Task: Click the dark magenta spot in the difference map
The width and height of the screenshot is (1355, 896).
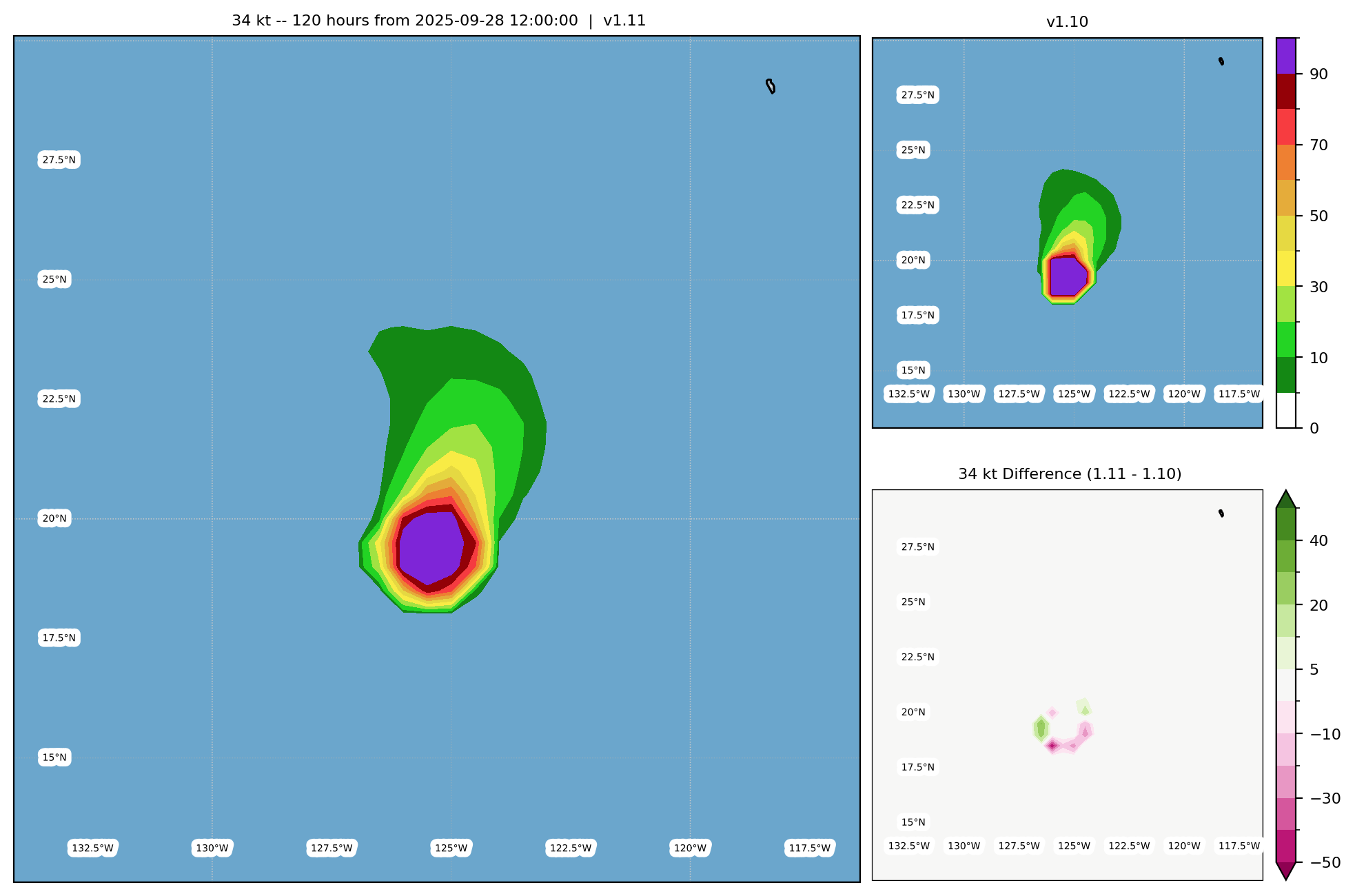Action: [x=1052, y=745]
